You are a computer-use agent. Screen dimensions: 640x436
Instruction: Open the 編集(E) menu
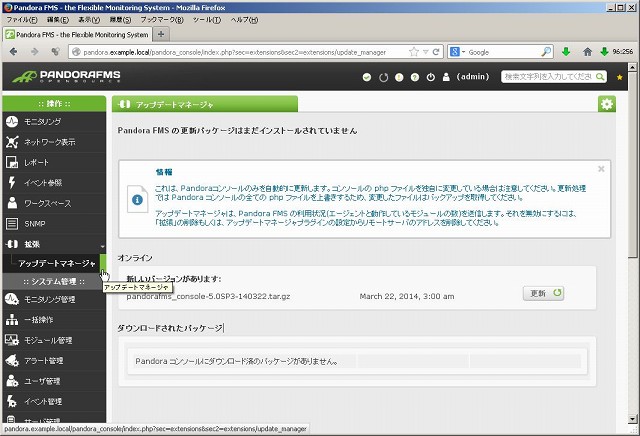click(x=58, y=20)
